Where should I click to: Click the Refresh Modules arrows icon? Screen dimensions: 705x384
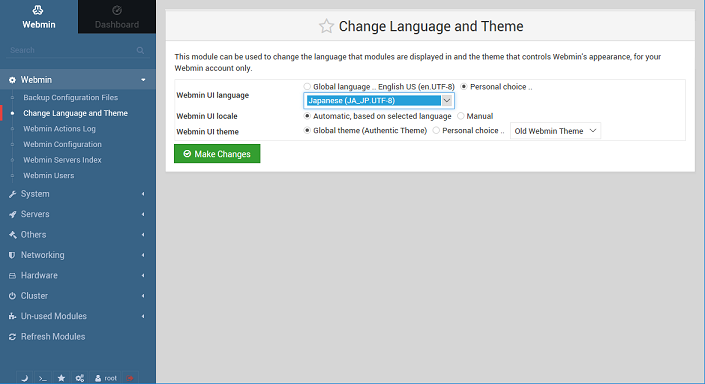(x=12, y=337)
